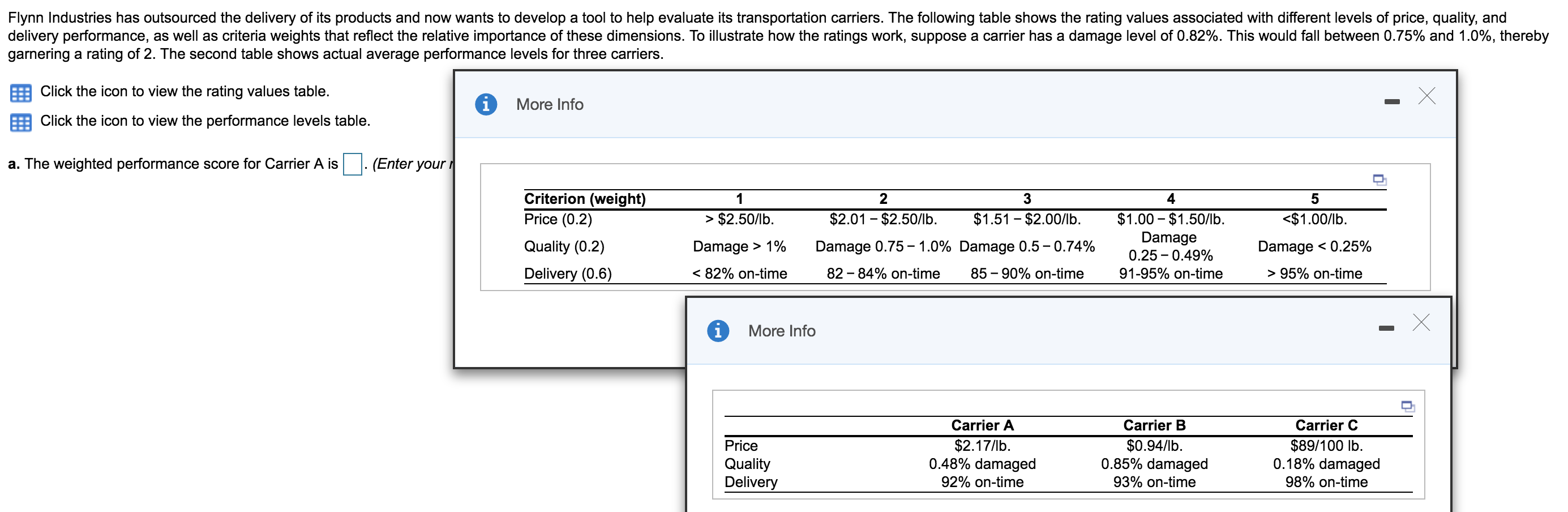Select Carrier B's '$0.94/lb.' price value
This screenshot has height=512, width=1568.
tap(1155, 446)
